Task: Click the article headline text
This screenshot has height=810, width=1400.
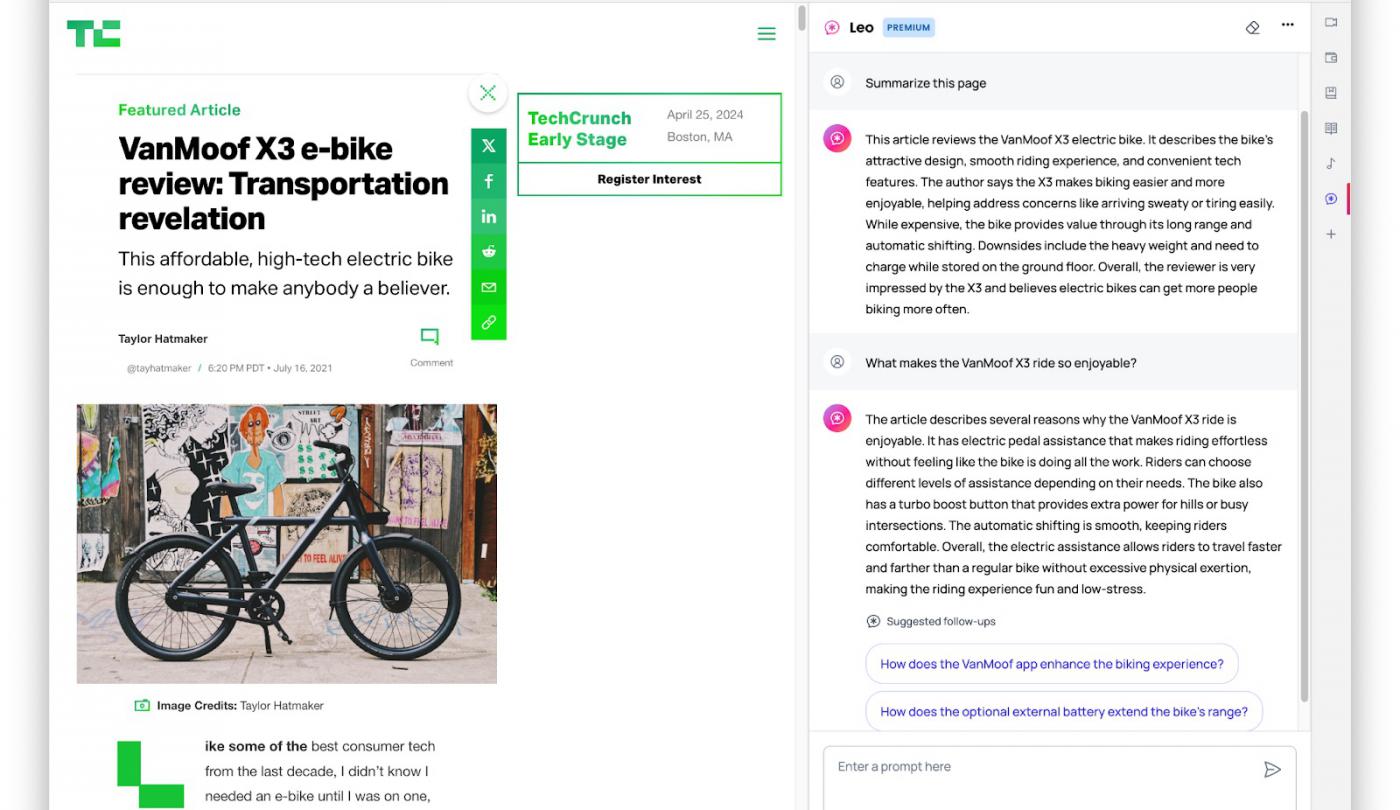Action: (x=283, y=183)
